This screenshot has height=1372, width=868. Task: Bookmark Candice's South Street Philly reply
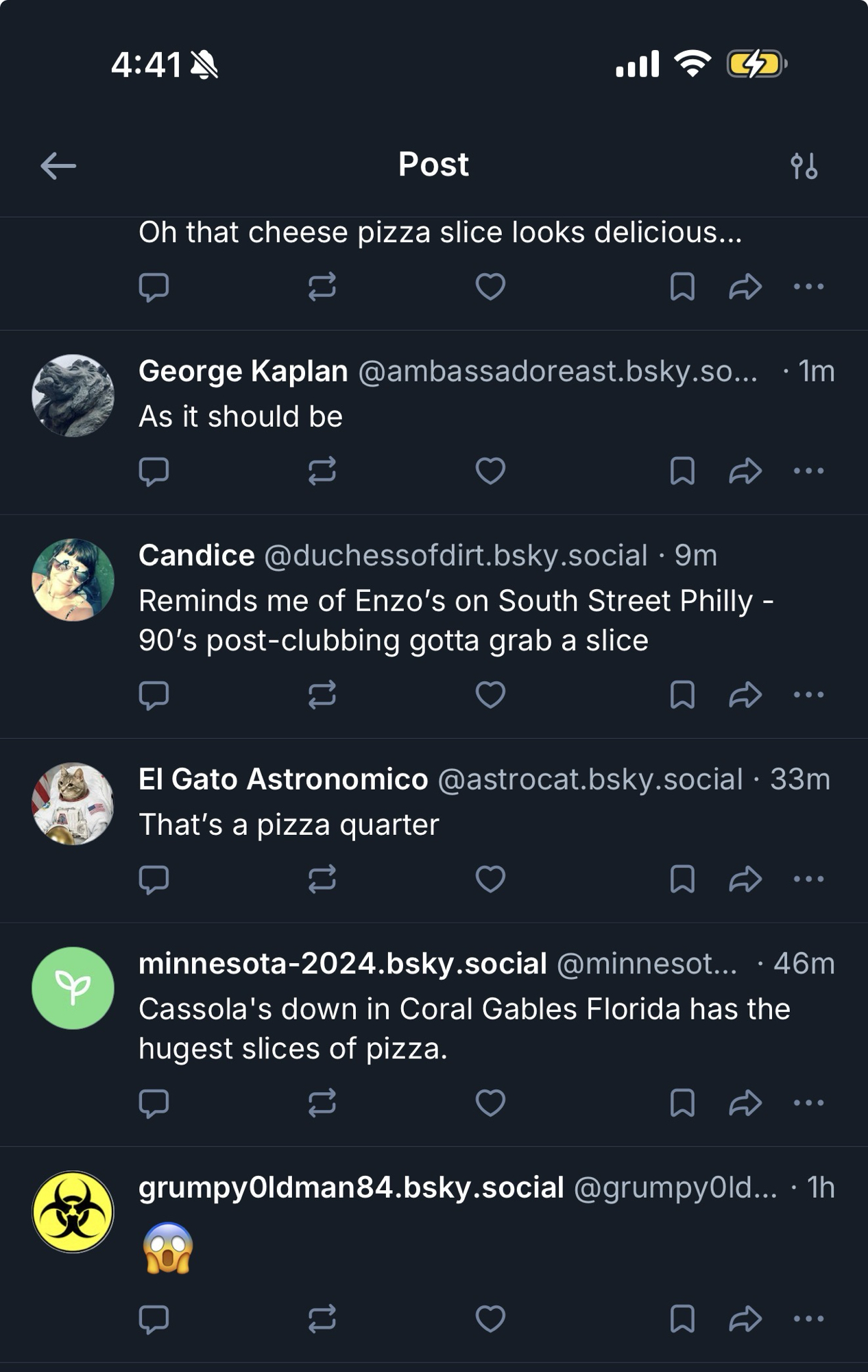click(x=682, y=694)
